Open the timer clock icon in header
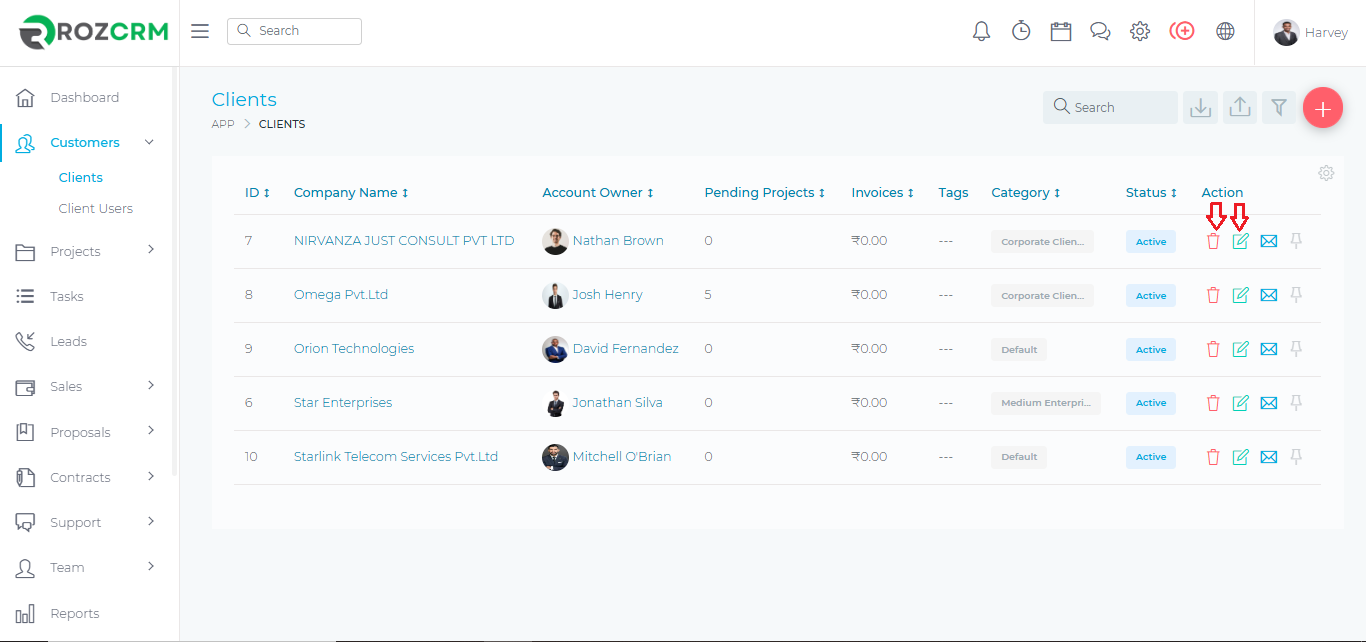The height and width of the screenshot is (642, 1366). tap(1020, 31)
